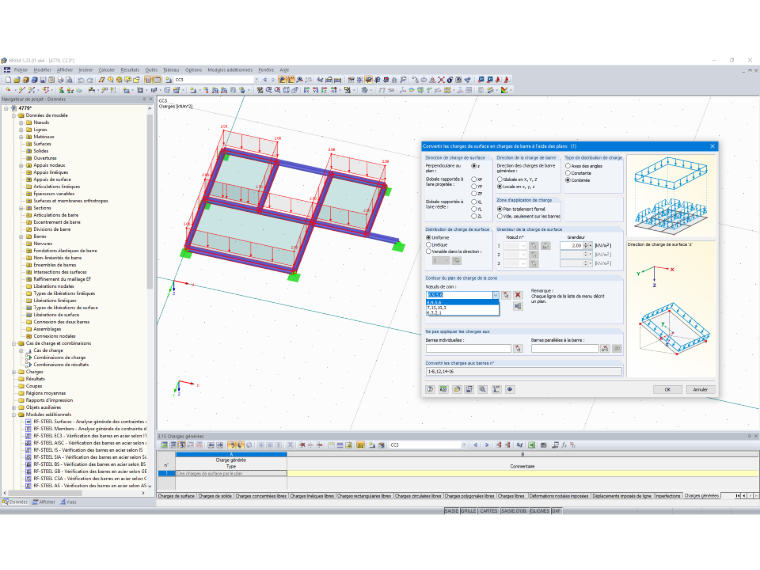This screenshot has width=760, height=570.
Task: Open the Calculer menu
Action: click(107, 70)
